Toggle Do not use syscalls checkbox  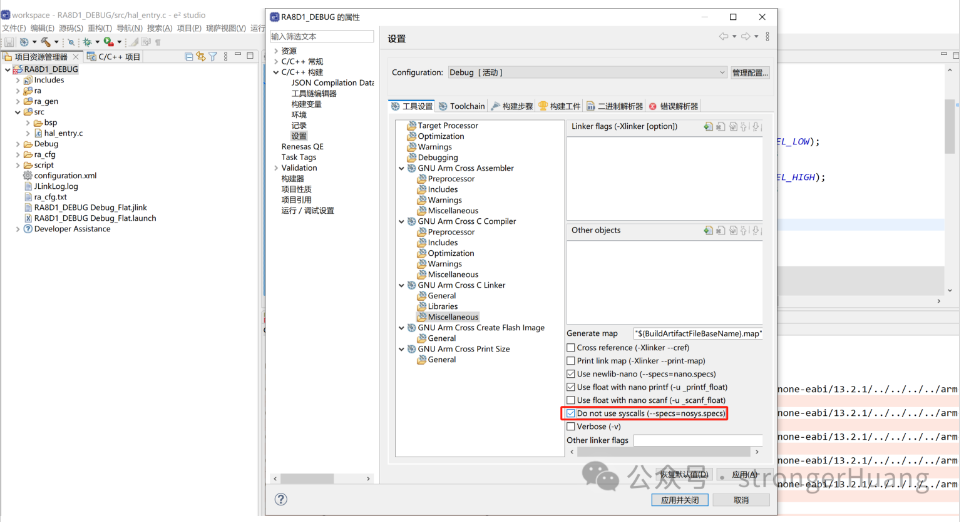click(571, 414)
